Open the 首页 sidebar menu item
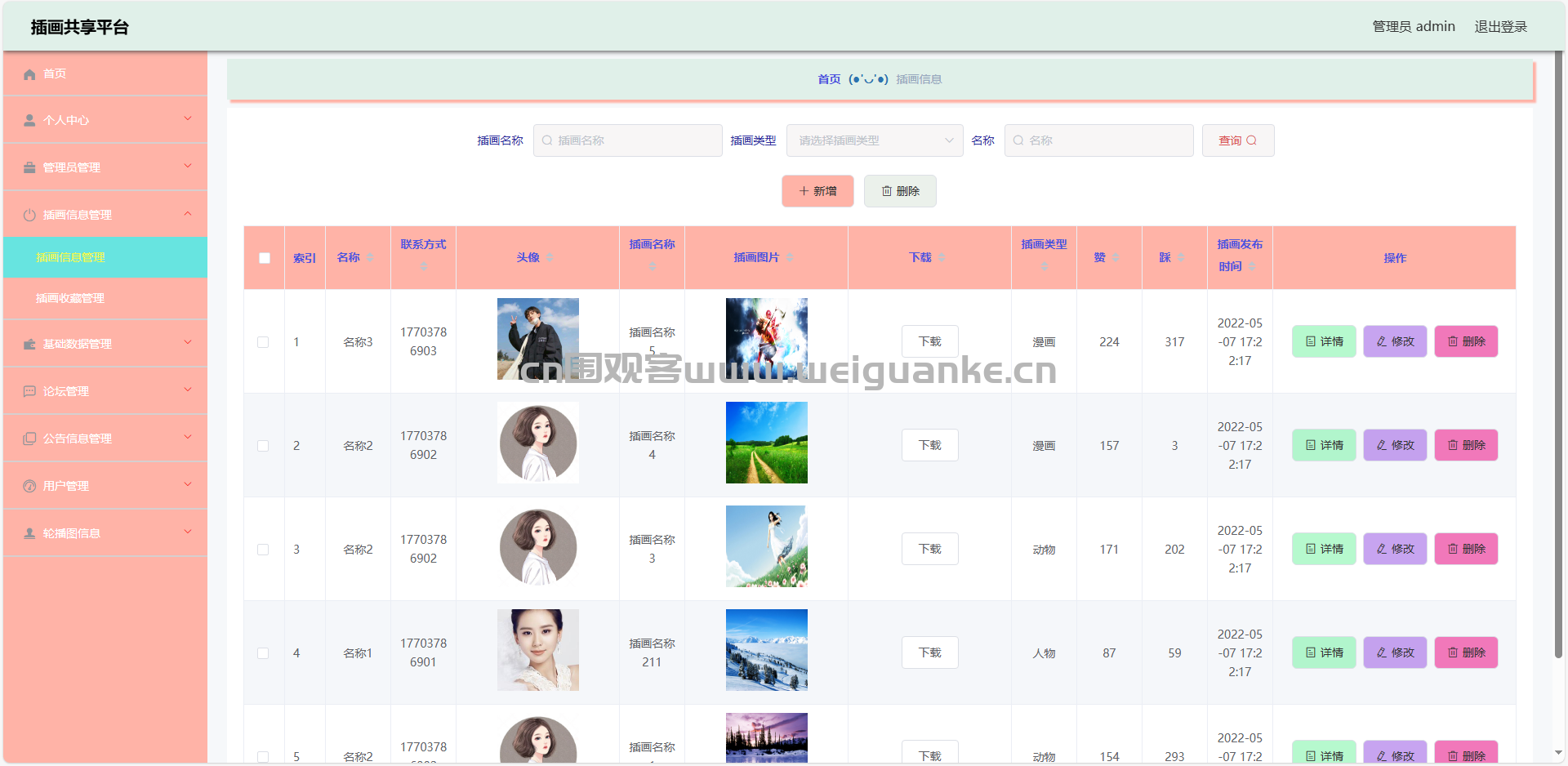The width and height of the screenshot is (1568, 766). pos(105,73)
